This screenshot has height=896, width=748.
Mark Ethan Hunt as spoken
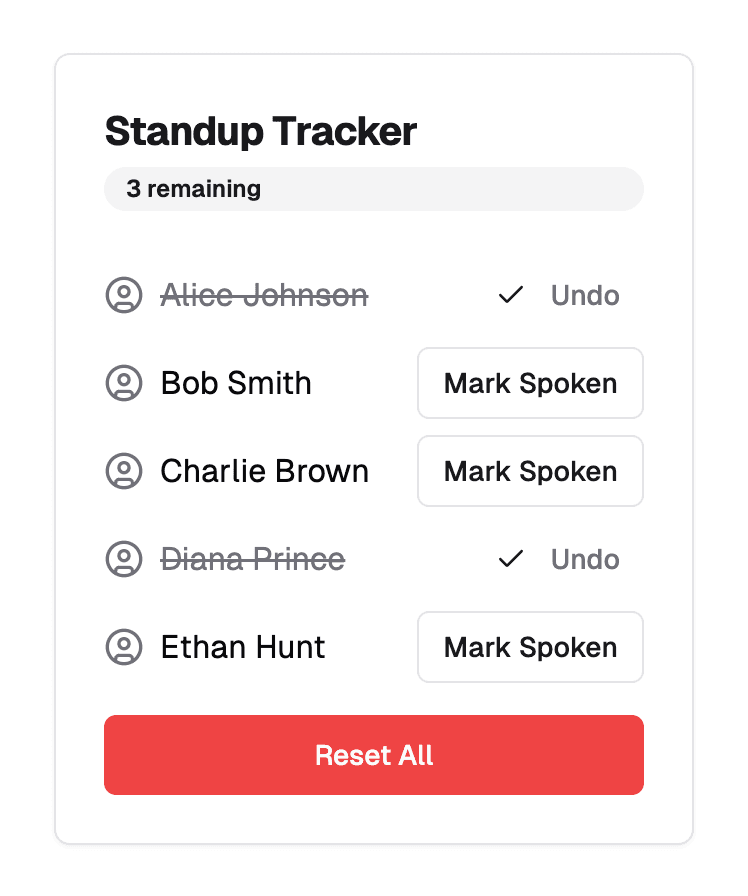(x=530, y=647)
